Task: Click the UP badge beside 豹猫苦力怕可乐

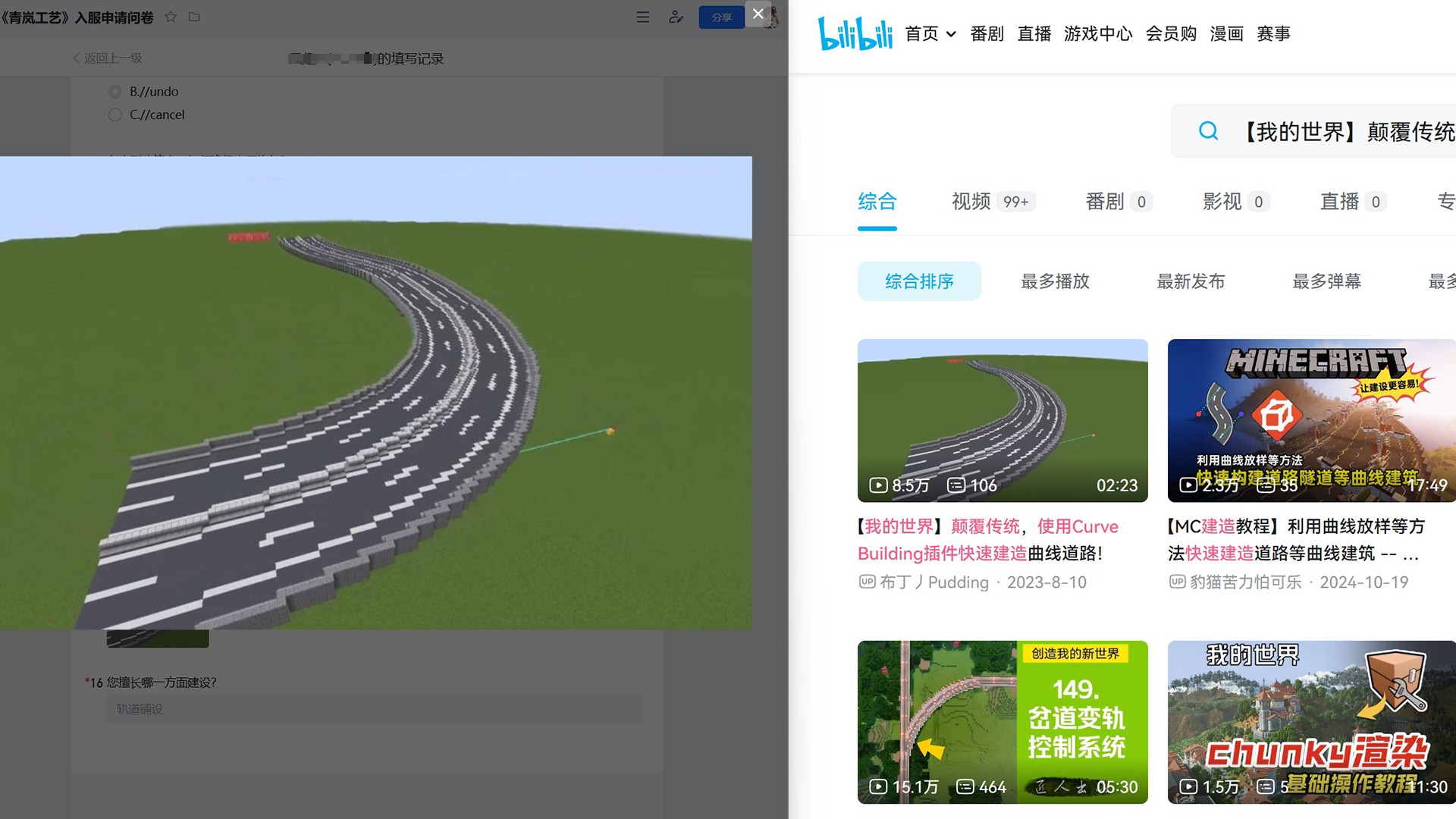Action: tap(1177, 582)
